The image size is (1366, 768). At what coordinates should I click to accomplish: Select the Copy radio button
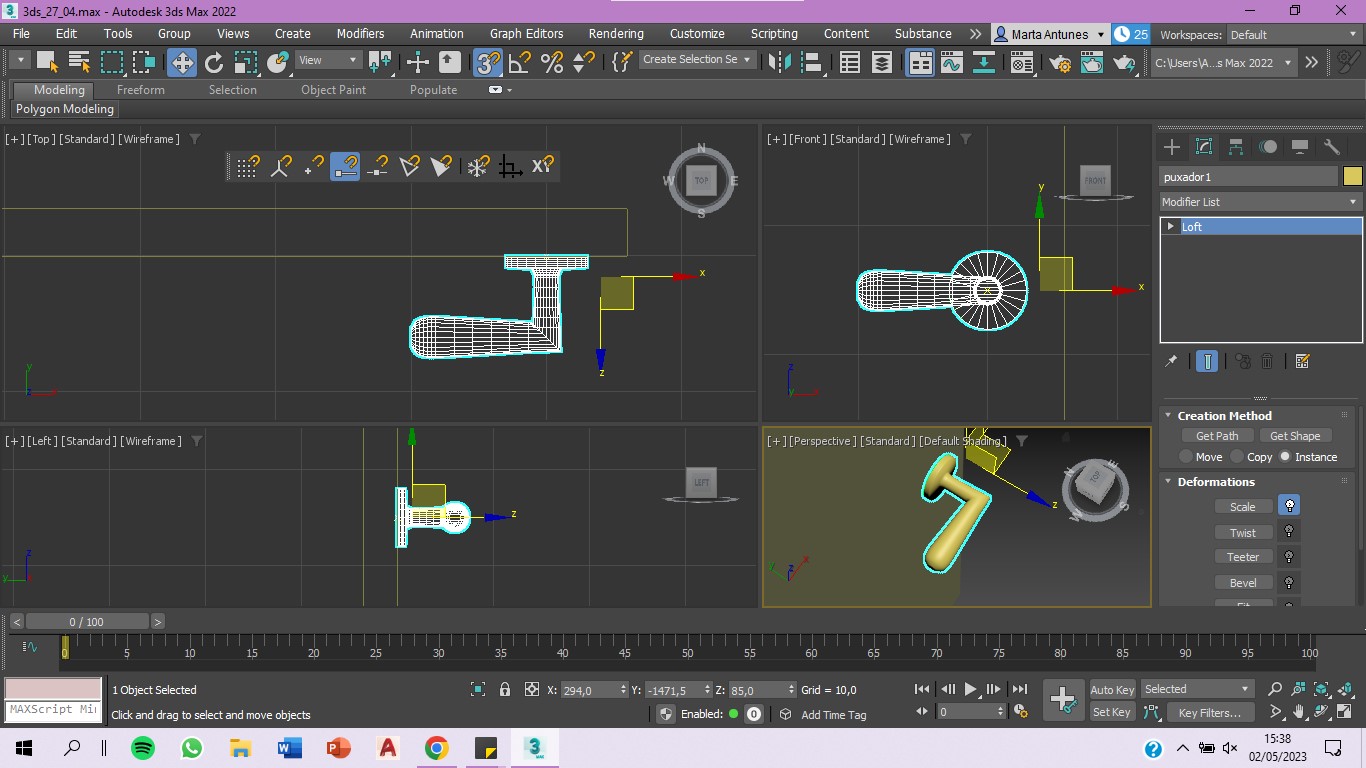(1238, 457)
